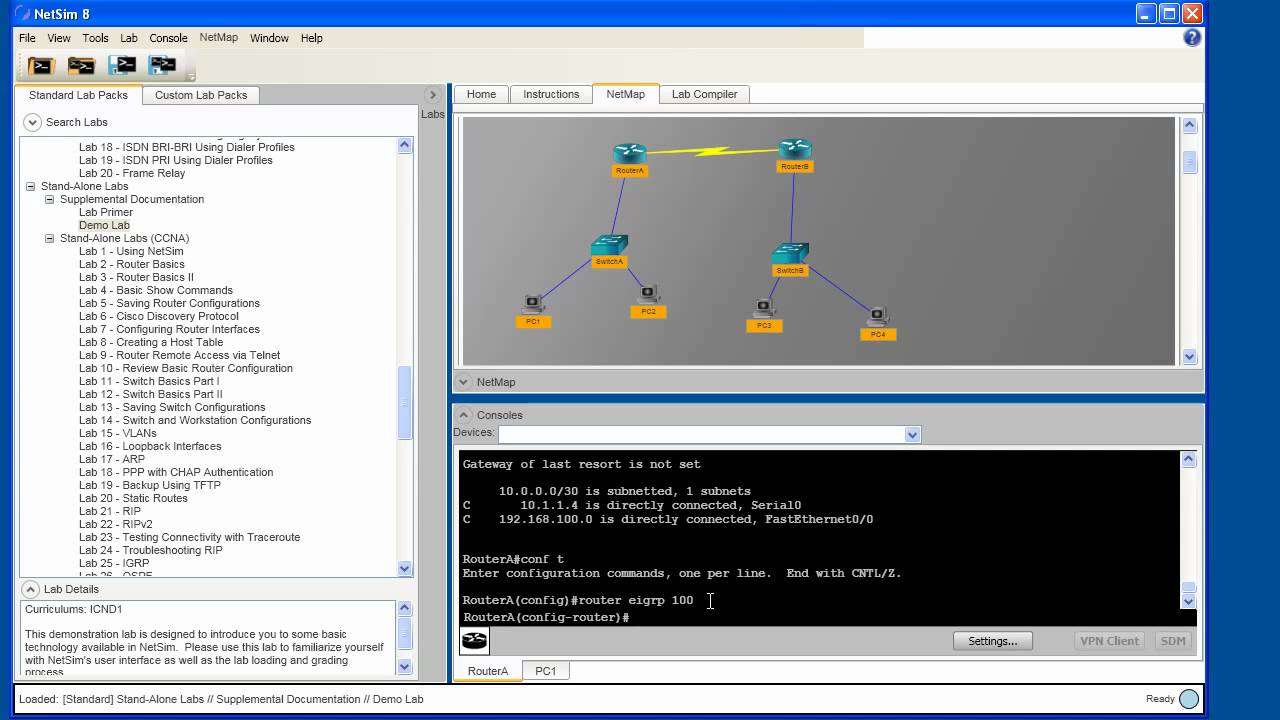Select Lab 6 - Cisco Discovery Protocol
This screenshot has height=720, width=1280.
pos(159,316)
